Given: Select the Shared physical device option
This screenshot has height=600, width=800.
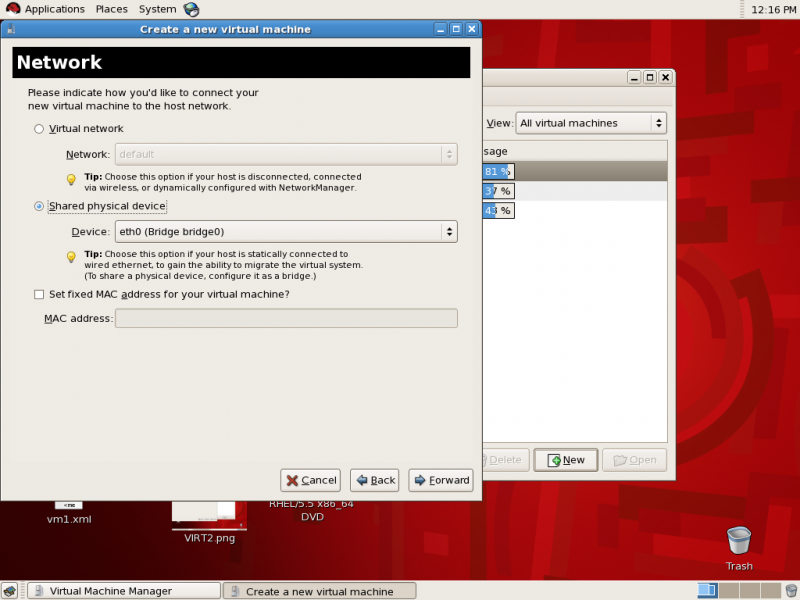Looking at the screenshot, I should [39, 206].
